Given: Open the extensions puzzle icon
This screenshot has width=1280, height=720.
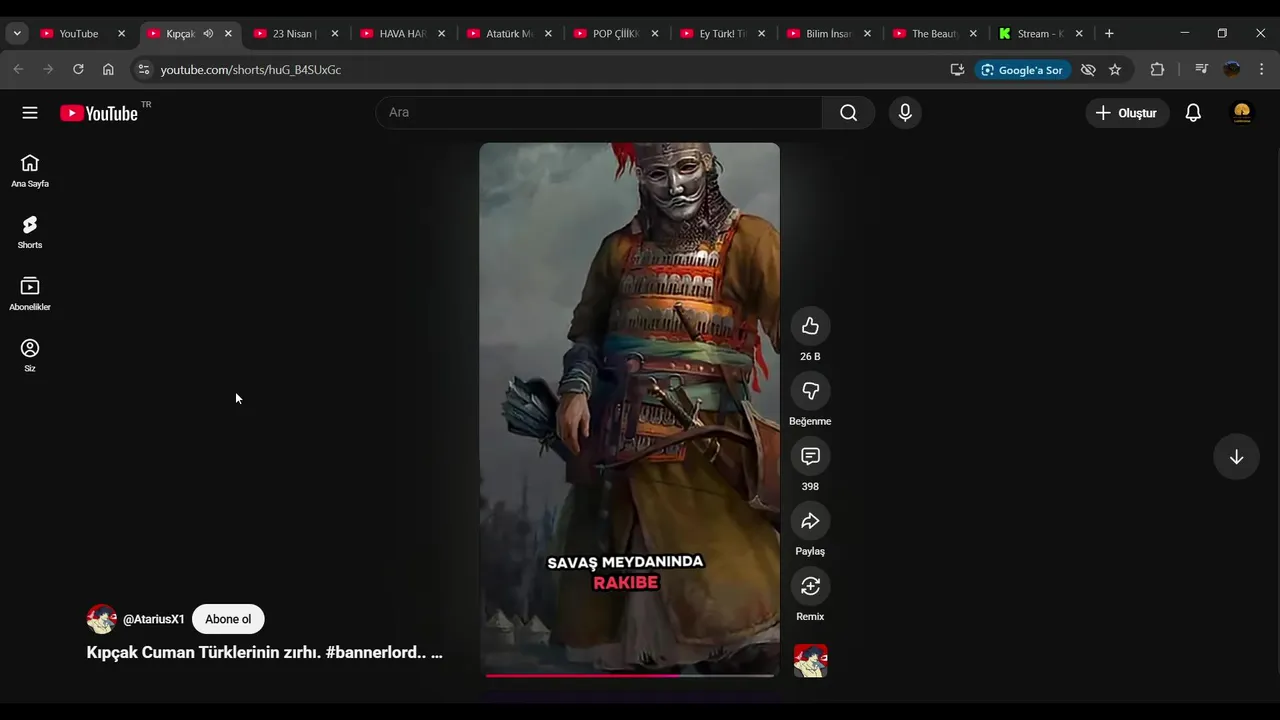Looking at the screenshot, I should click(x=1157, y=70).
